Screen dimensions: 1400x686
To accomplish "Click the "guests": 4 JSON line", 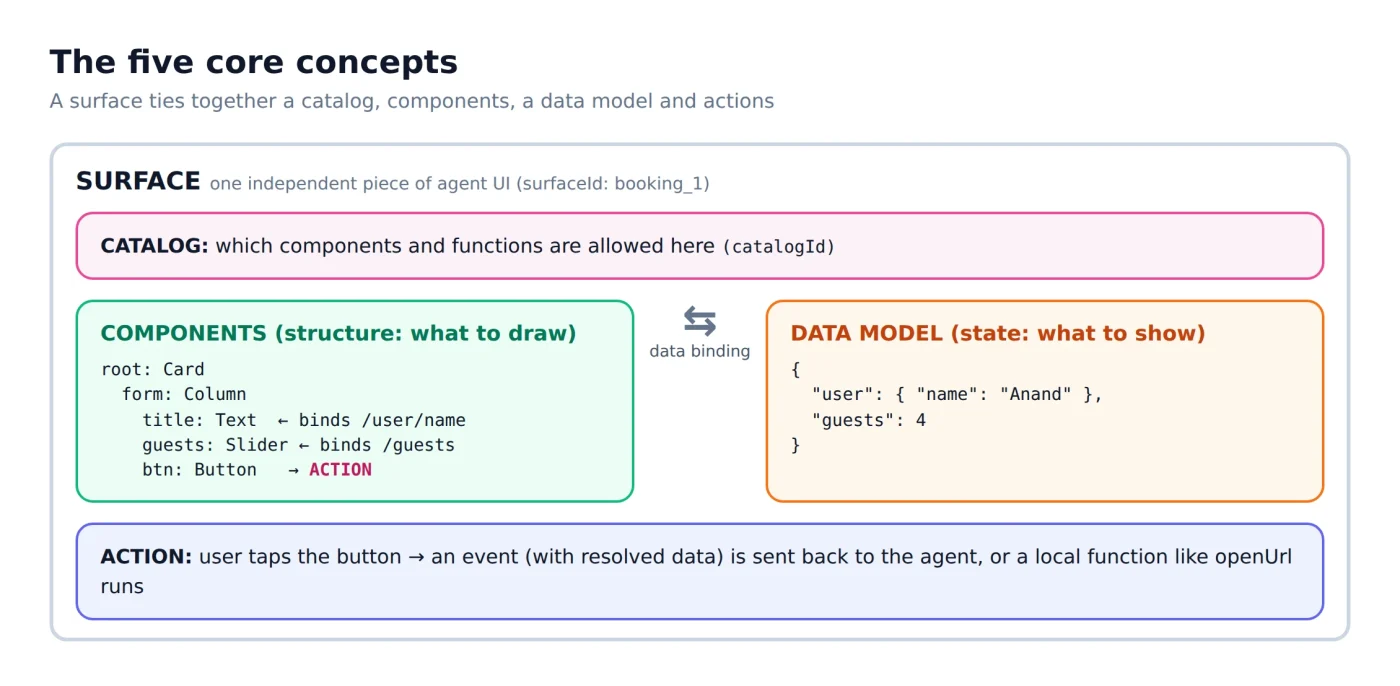I will tap(869, 420).
